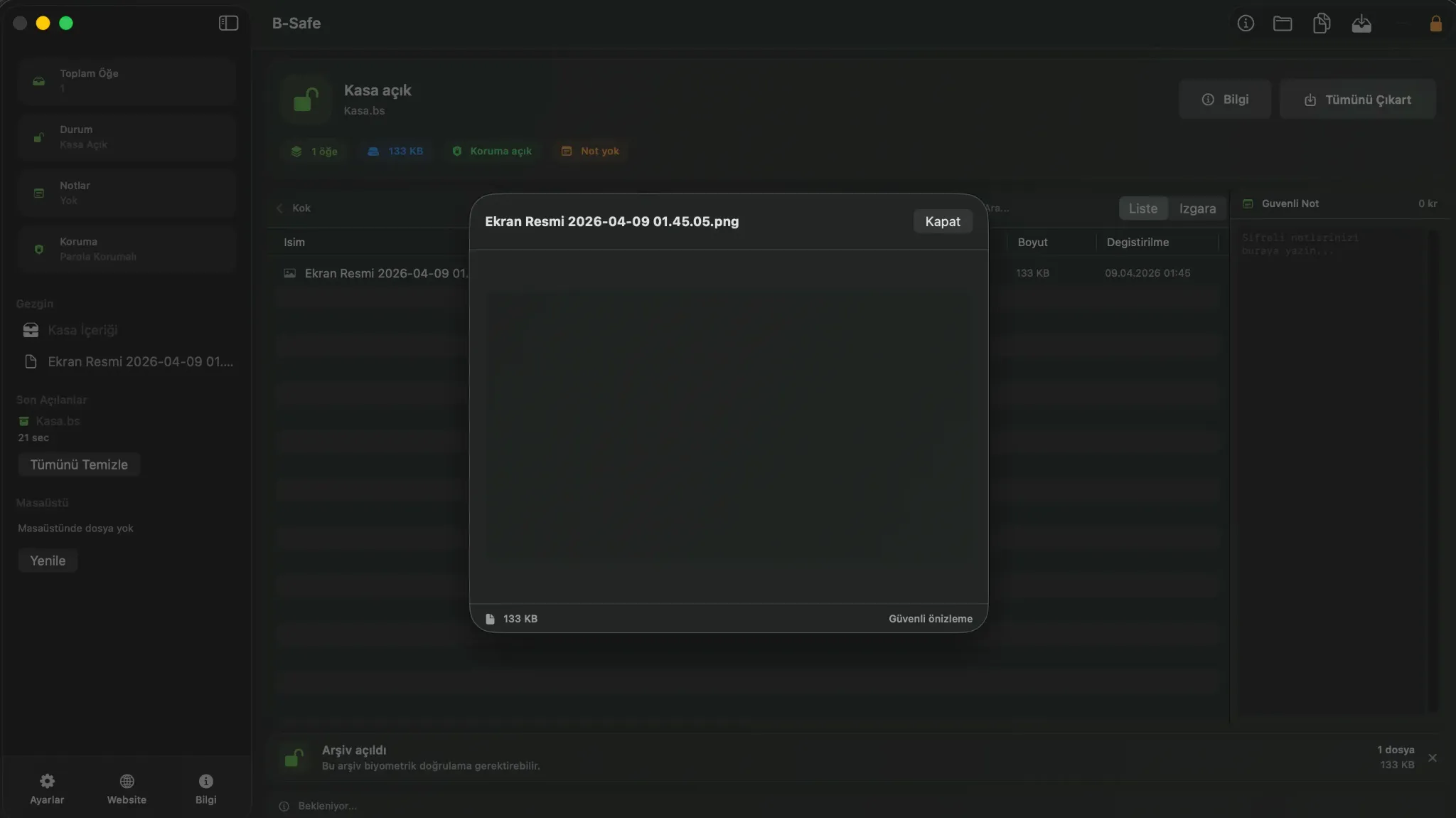Click the orange lock icon in toolbar

1435,24
